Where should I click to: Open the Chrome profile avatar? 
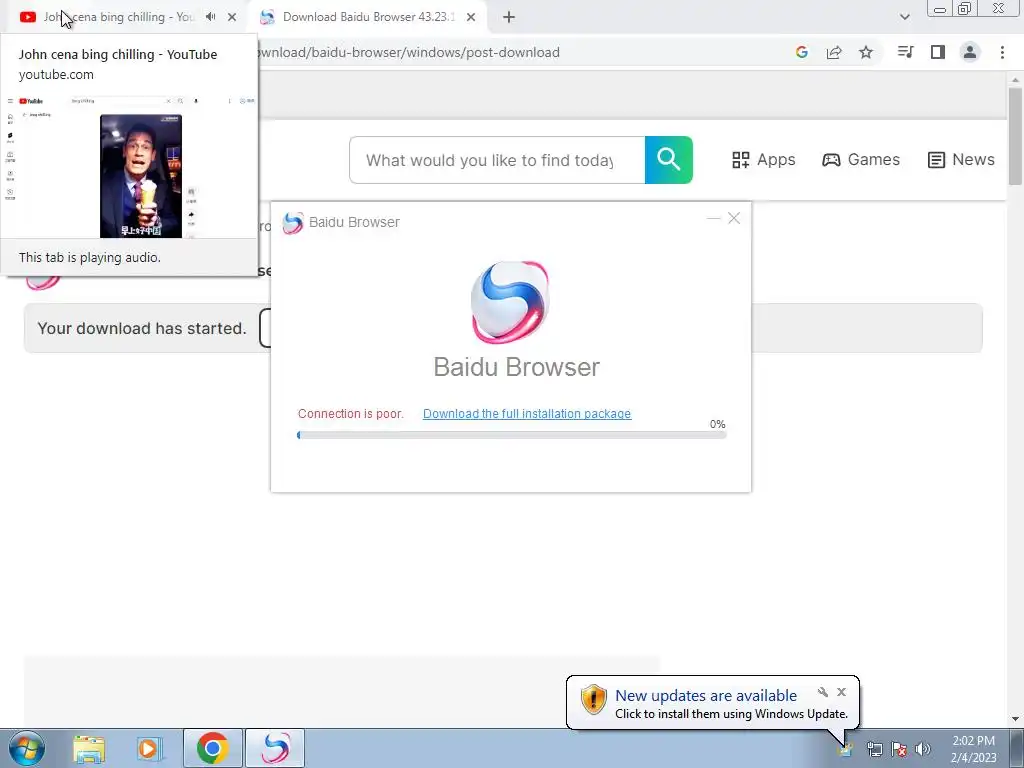970,52
